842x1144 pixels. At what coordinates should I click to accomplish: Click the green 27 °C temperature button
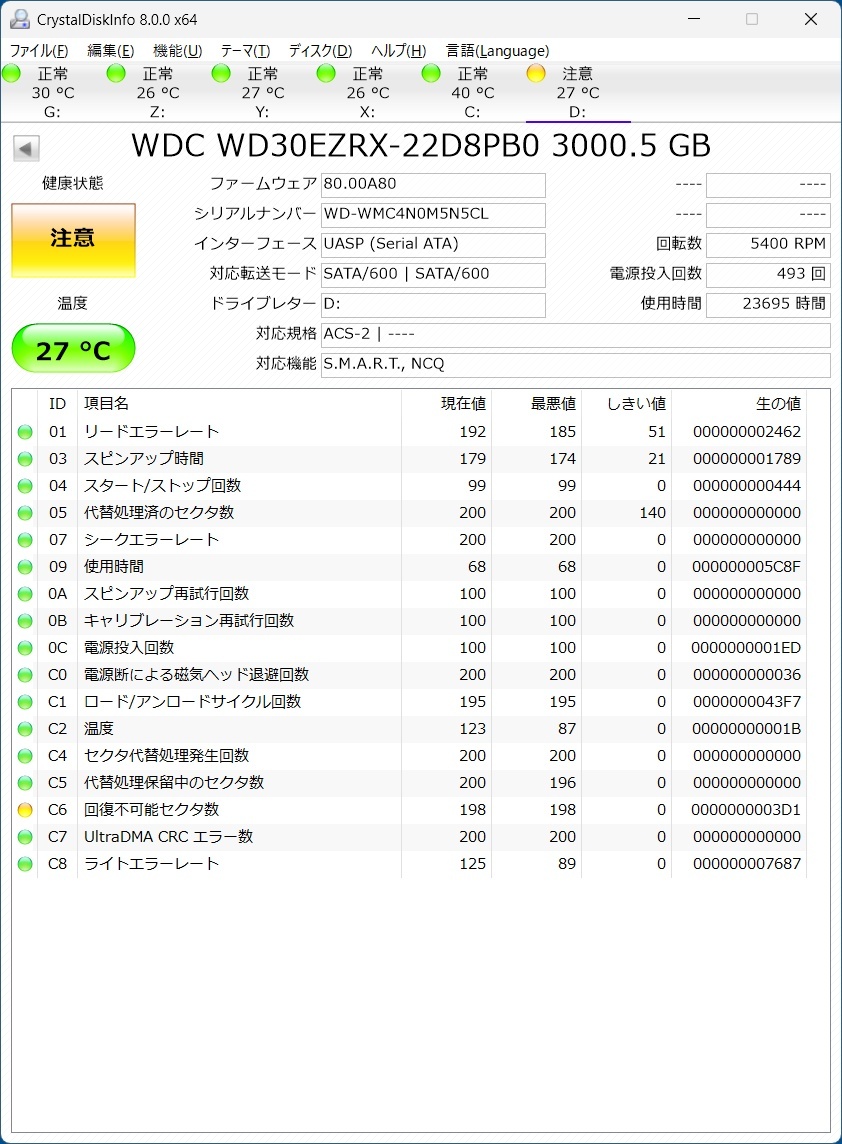(73, 349)
